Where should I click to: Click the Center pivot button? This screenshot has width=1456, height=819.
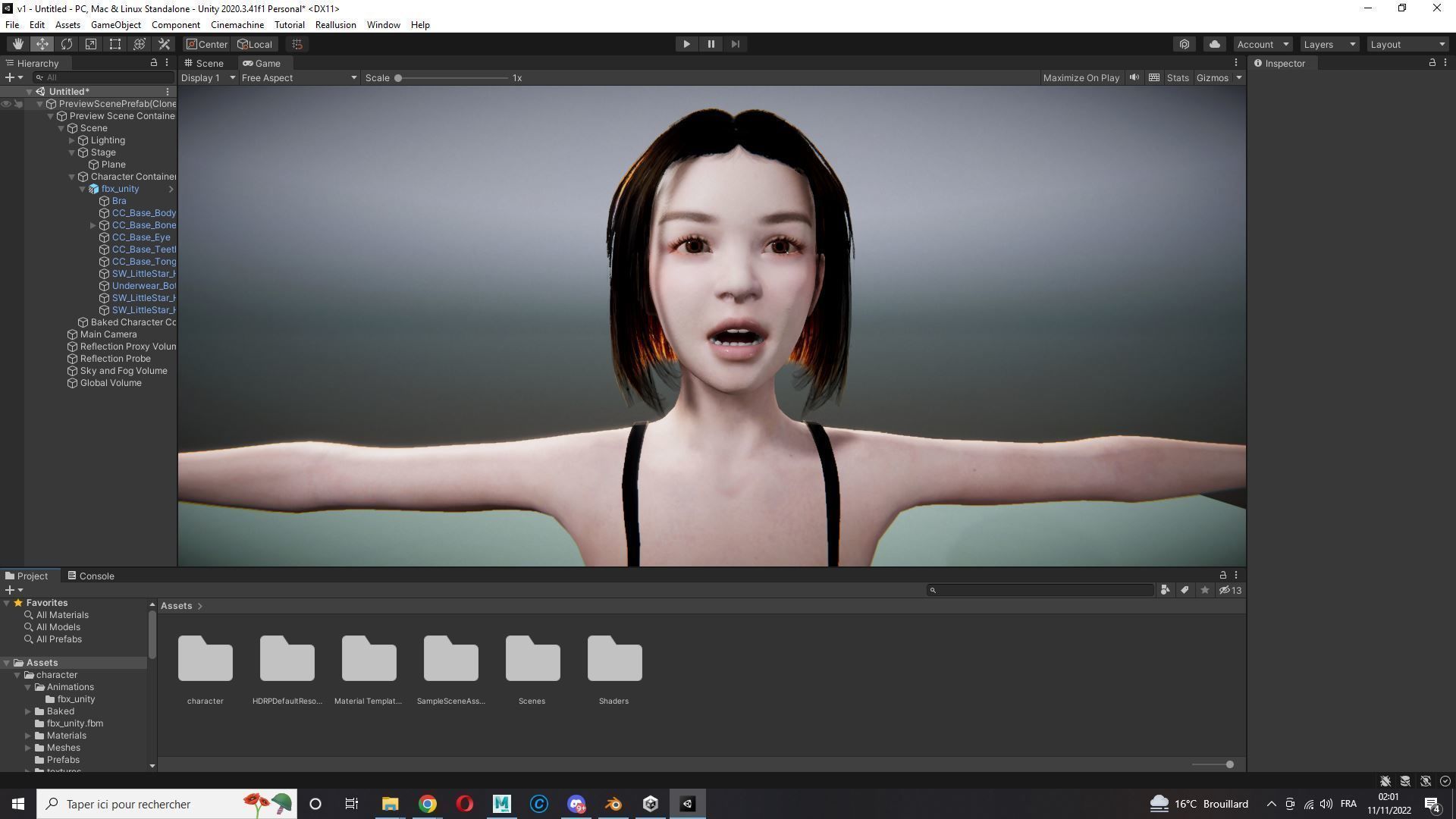tap(206, 43)
